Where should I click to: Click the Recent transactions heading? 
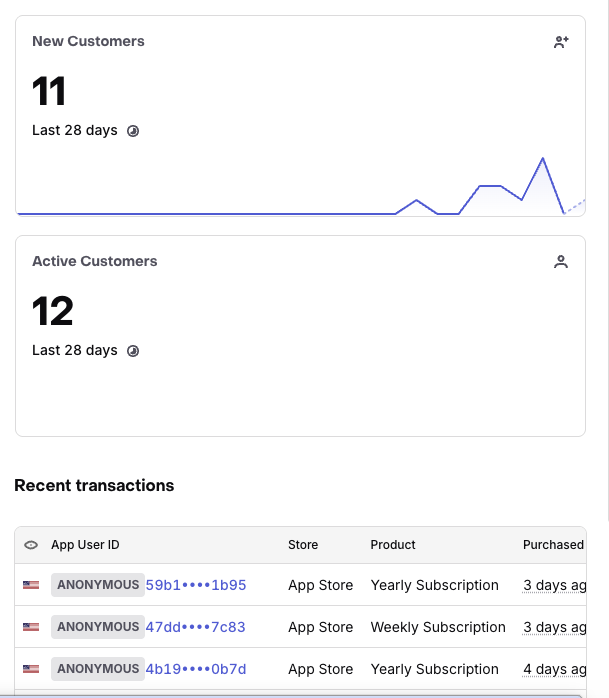point(94,485)
